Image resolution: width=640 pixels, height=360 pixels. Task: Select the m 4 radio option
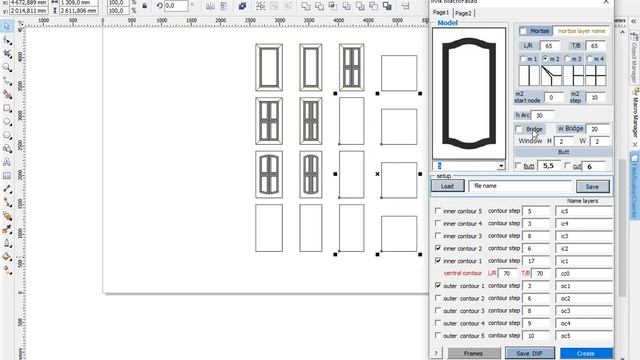click(x=589, y=59)
